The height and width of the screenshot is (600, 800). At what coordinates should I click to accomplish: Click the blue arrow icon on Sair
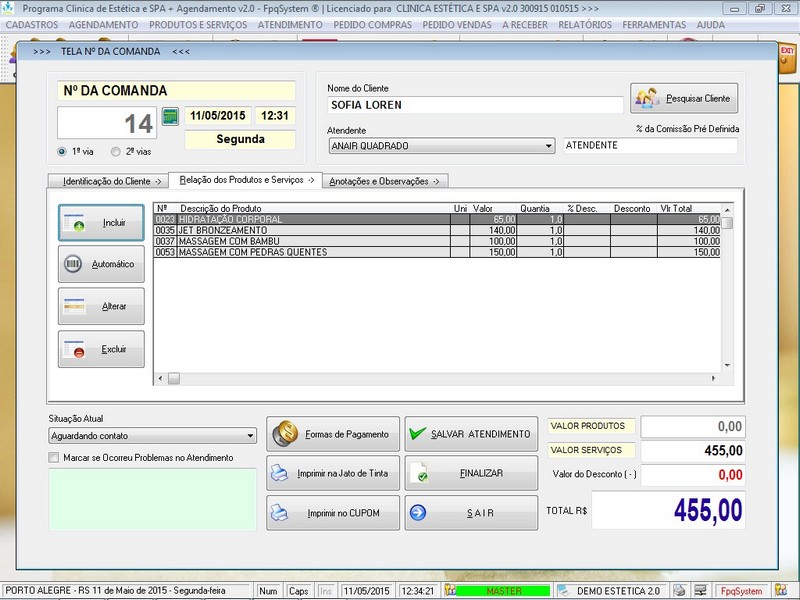[x=418, y=513]
